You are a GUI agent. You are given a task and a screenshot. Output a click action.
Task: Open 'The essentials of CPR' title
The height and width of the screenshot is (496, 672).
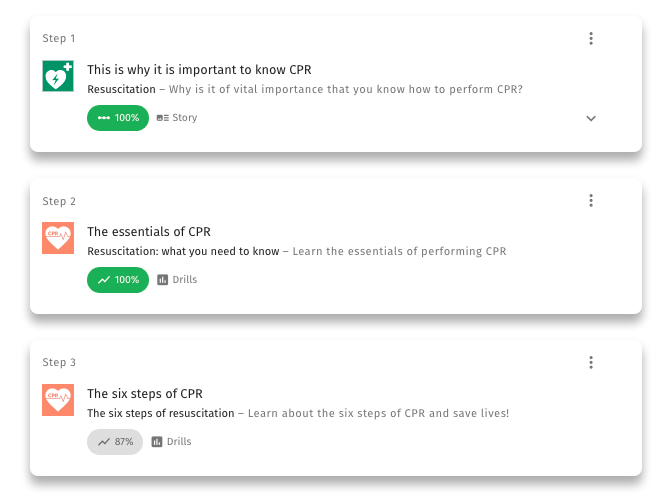tap(149, 231)
